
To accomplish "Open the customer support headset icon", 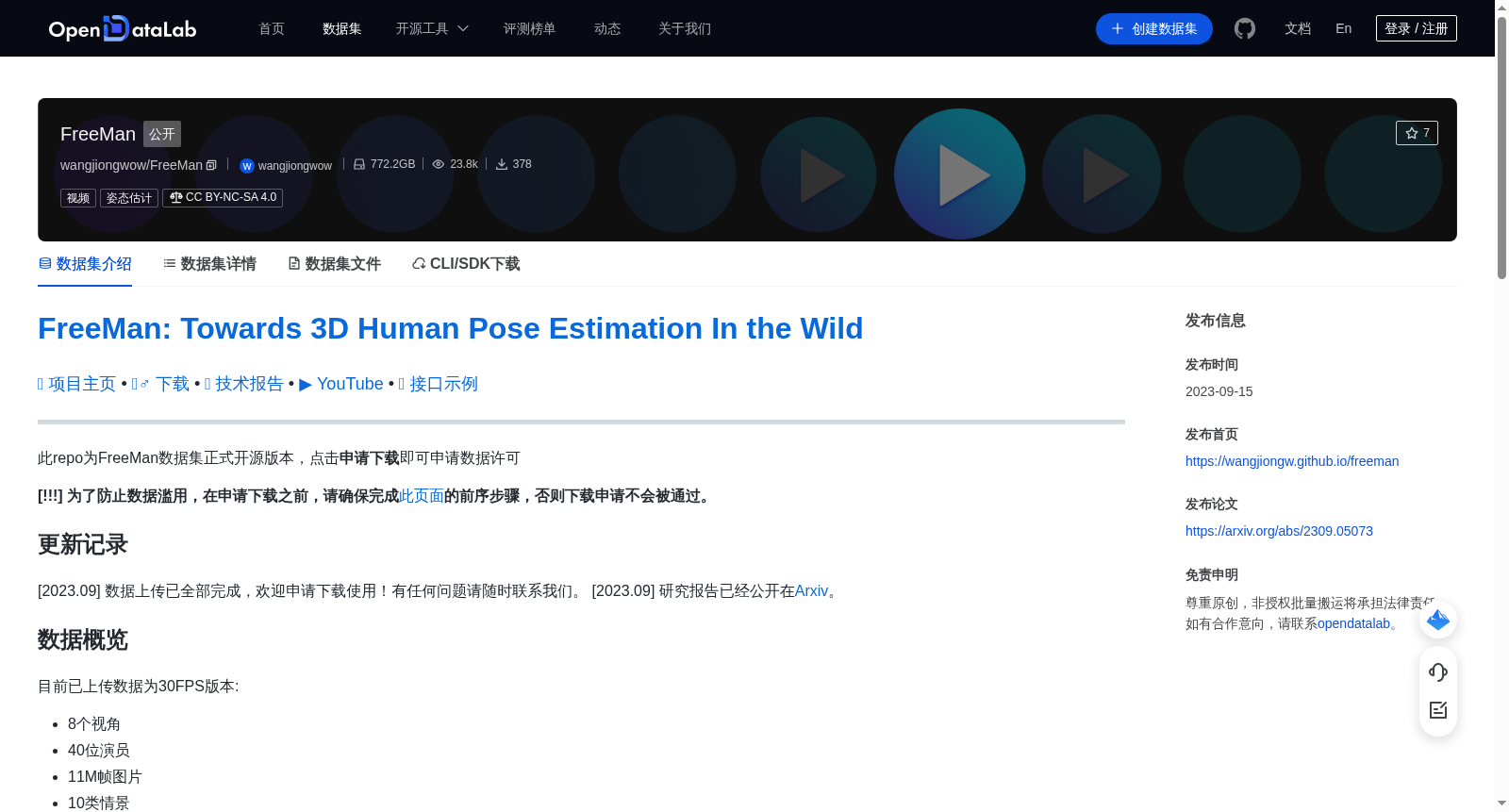I will [x=1438, y=672].
